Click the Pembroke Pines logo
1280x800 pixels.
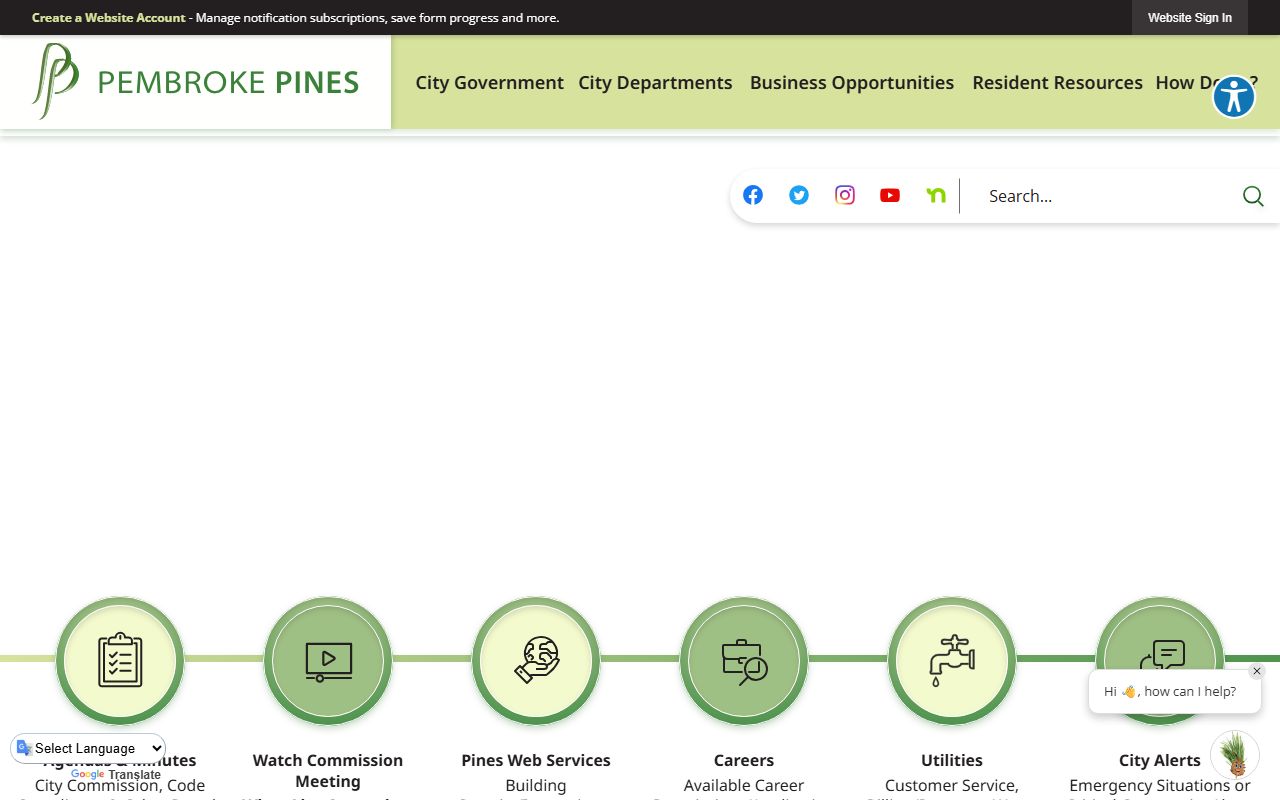(x=195, y=82)
